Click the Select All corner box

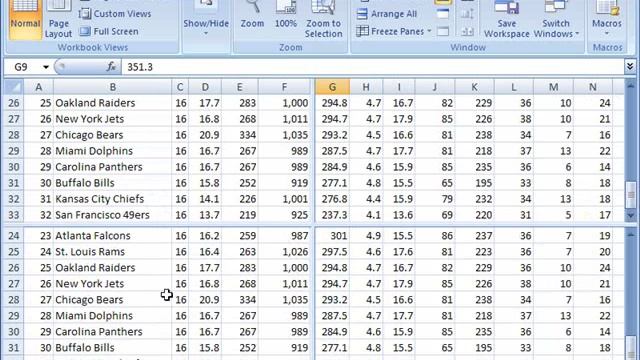click(13, 87)
